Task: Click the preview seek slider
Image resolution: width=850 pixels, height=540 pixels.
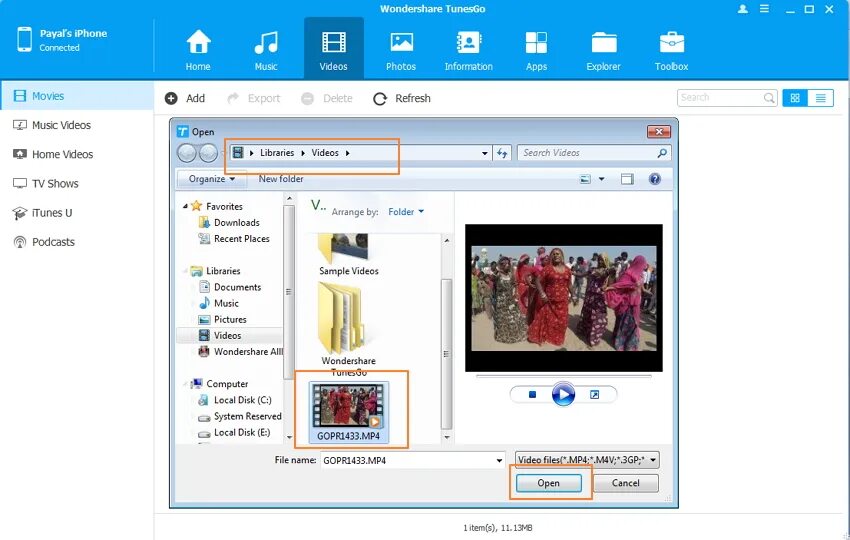Action: pos(563,376)
